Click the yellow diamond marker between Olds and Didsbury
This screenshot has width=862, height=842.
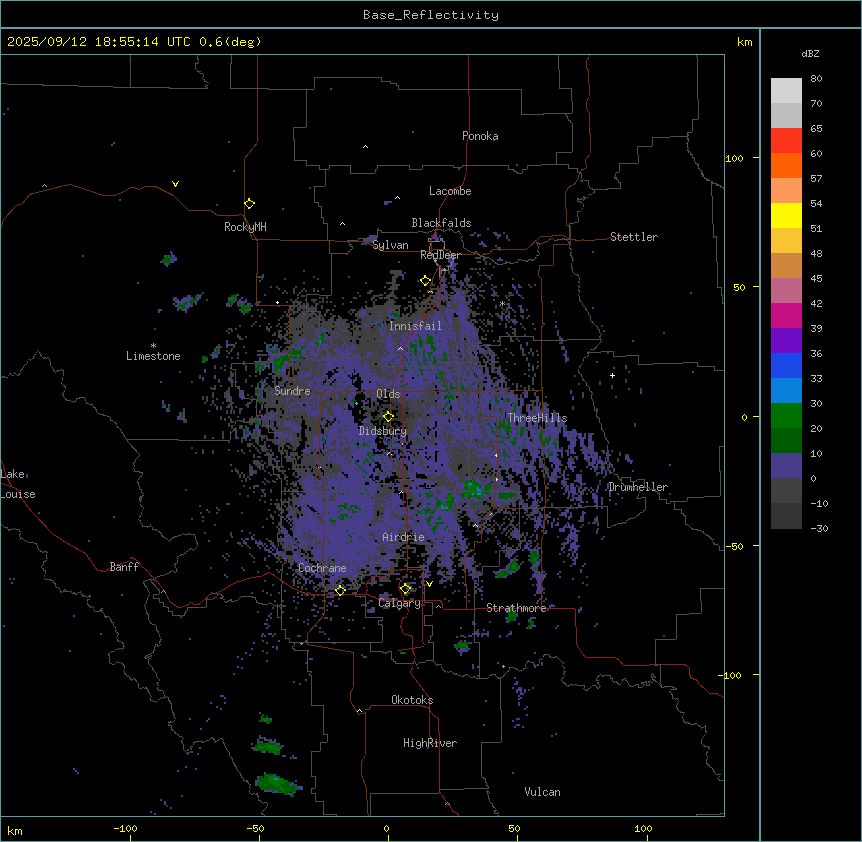[388, 417]
